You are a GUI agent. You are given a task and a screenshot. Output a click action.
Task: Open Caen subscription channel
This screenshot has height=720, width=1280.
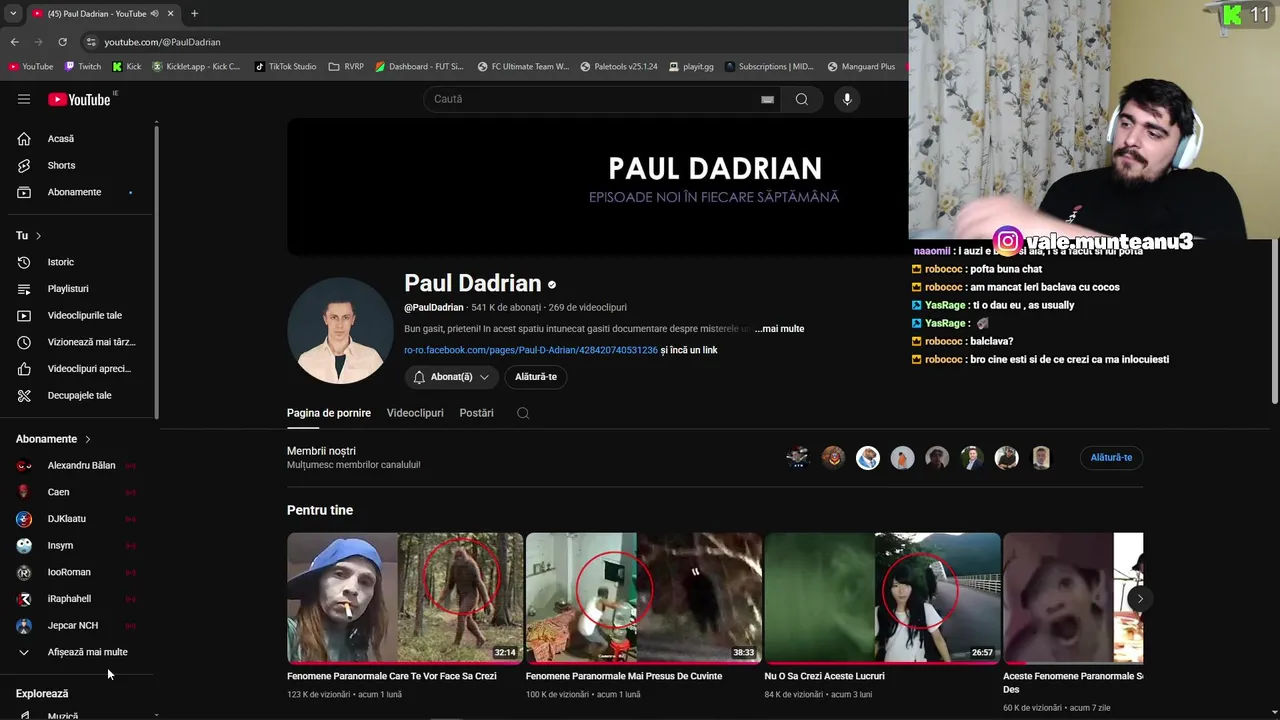pyautogui.click(x=78, y=492)
